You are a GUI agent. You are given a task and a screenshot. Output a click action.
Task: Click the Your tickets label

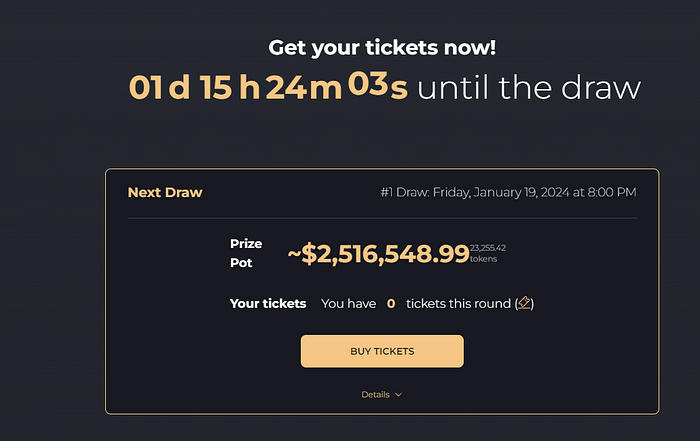pyautogui.click(x=268, y=304)
